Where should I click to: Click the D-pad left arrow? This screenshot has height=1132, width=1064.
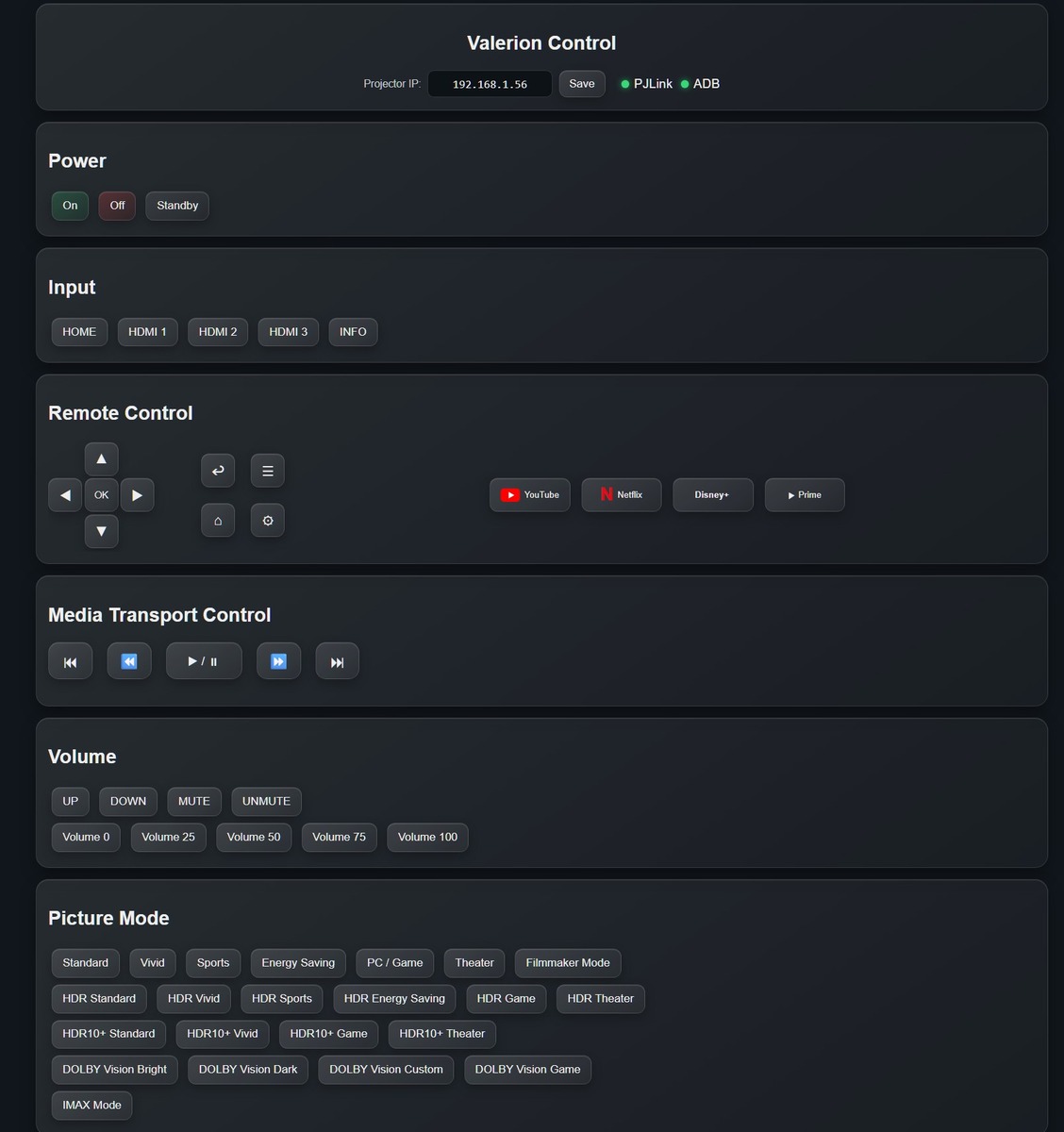pos(65,495)
